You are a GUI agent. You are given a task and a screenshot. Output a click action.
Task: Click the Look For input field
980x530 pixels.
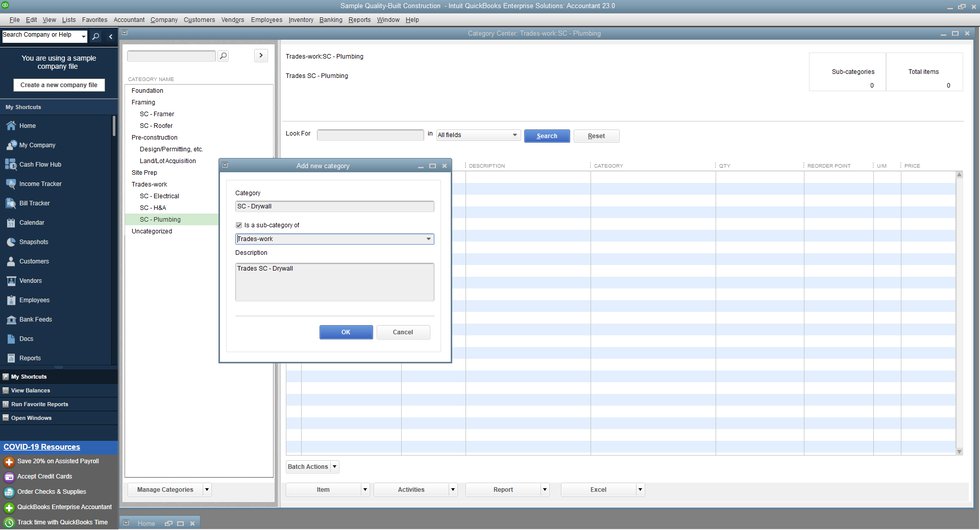(x=370, y=135)
